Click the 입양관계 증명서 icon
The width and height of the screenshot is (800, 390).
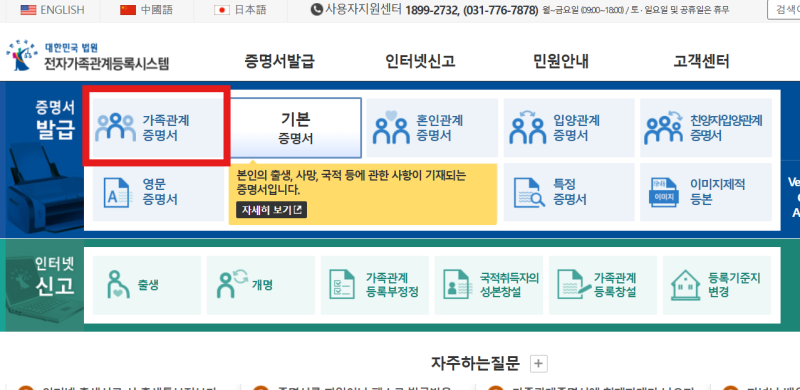pyautogui.click(x=528, y=127)
